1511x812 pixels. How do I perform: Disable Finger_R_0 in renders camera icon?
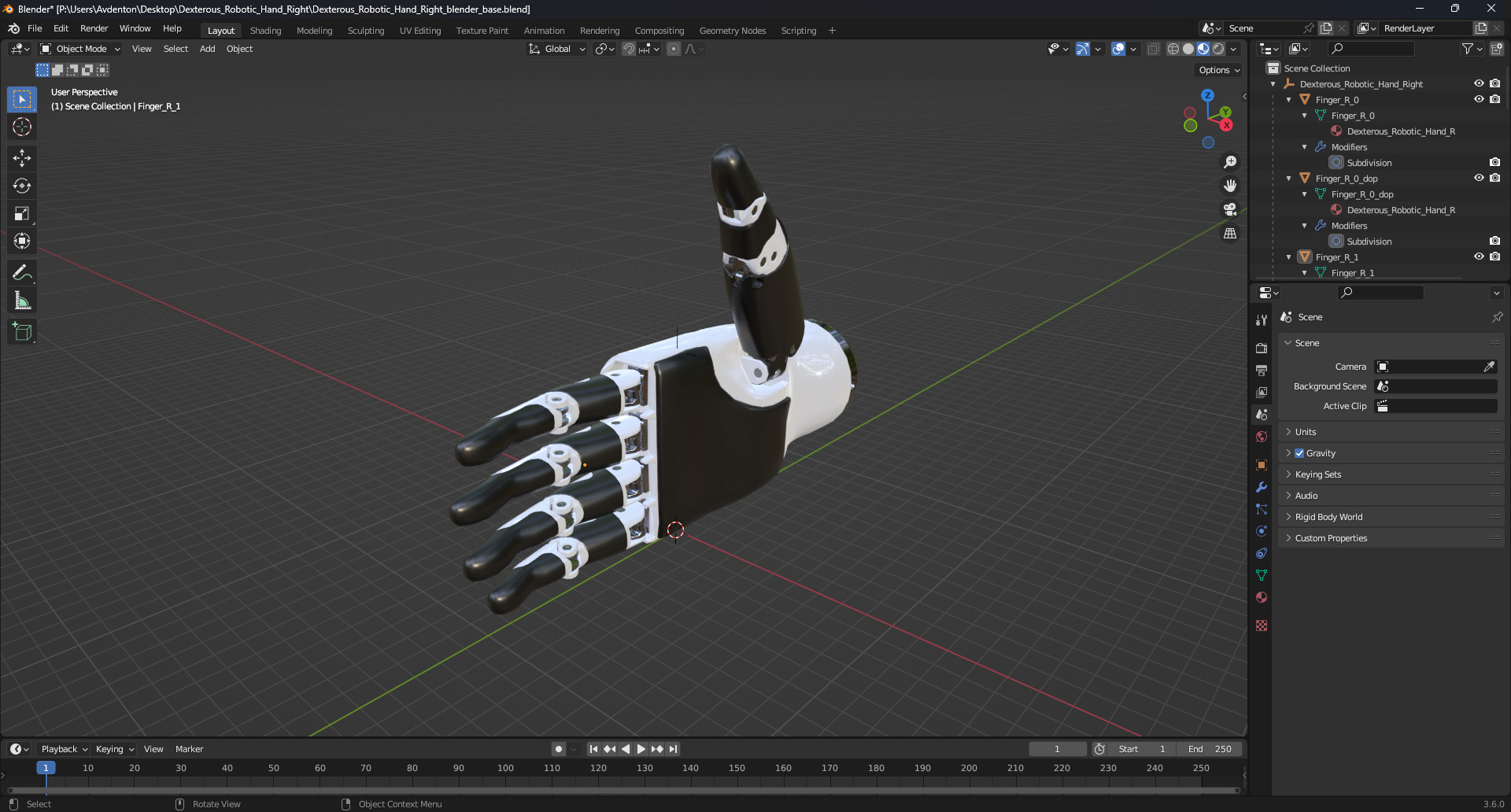1494,99
